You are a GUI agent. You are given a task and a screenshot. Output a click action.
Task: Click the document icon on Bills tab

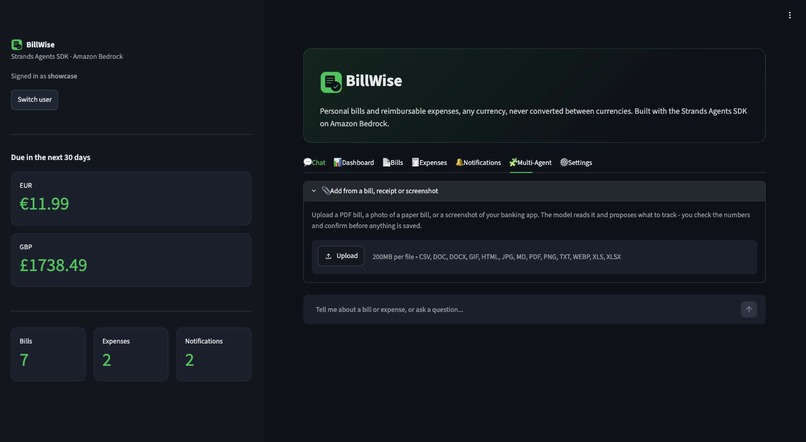pyautogui.click(x=386, y=162)
